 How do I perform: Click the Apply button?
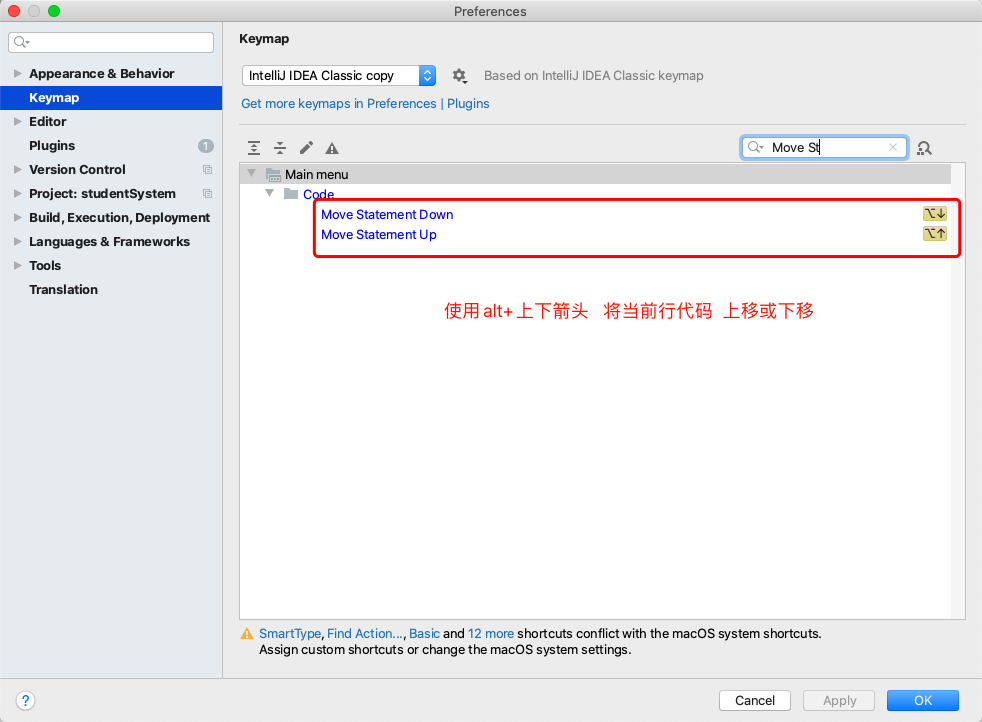839,700
